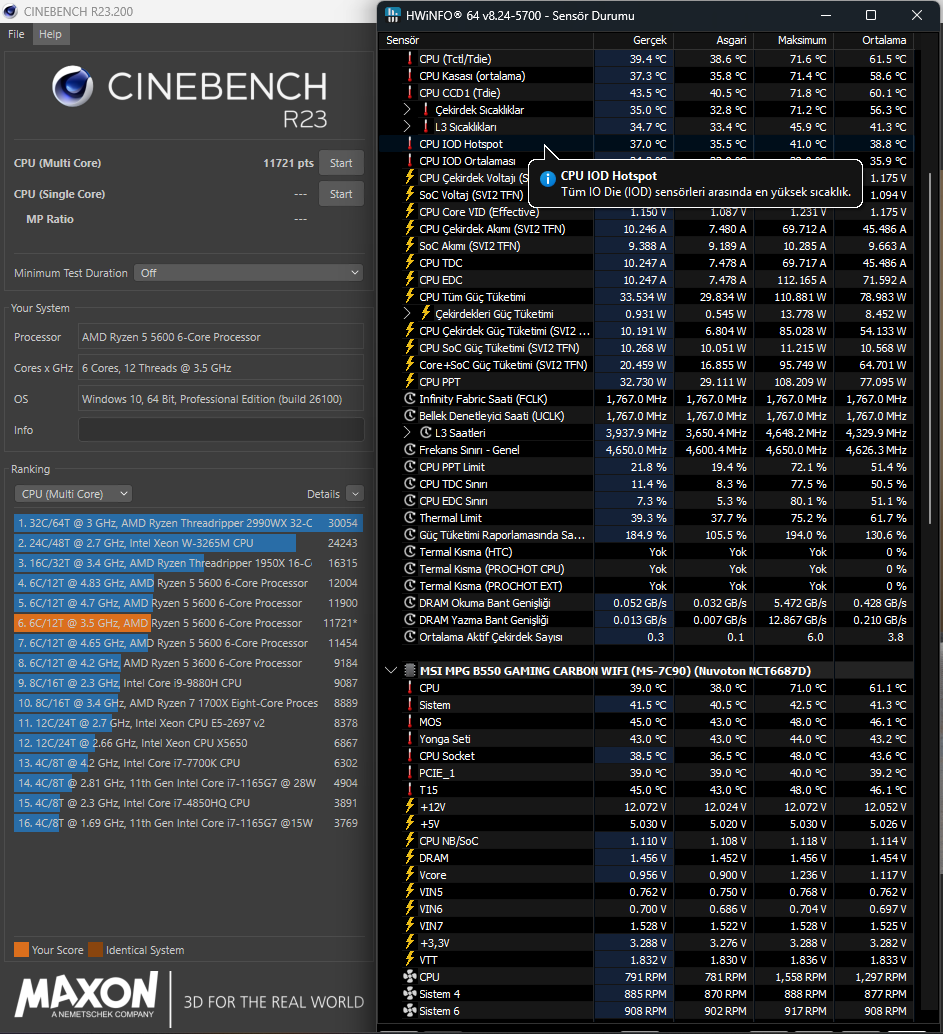Click the Identical System legend swatch
Screen dimensions: 943x1034
coord(96,950)
